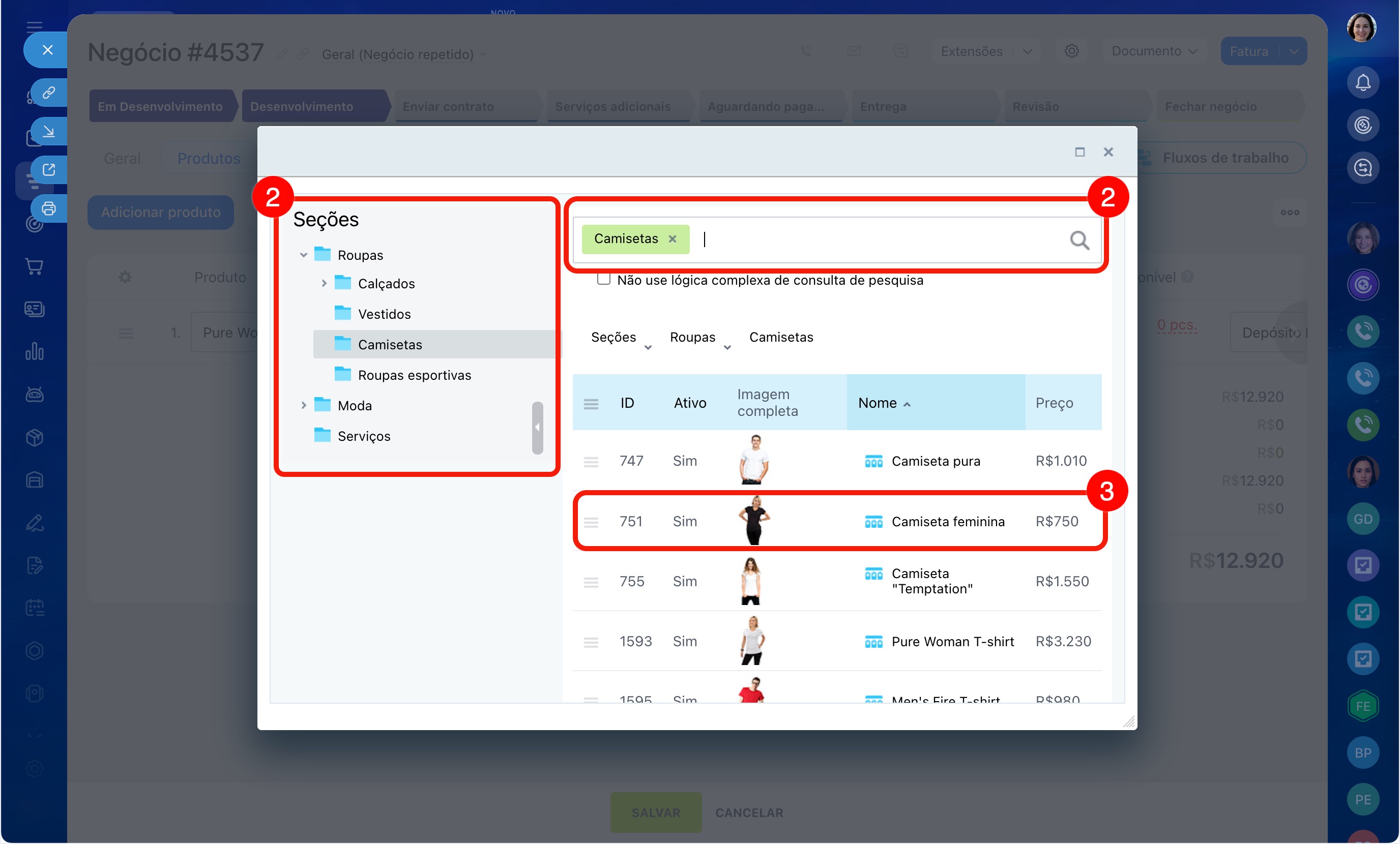Remove the Camisetas filter tag
Screen dimensions: 1400x844
pyautogui.click(x=672, y=239)
